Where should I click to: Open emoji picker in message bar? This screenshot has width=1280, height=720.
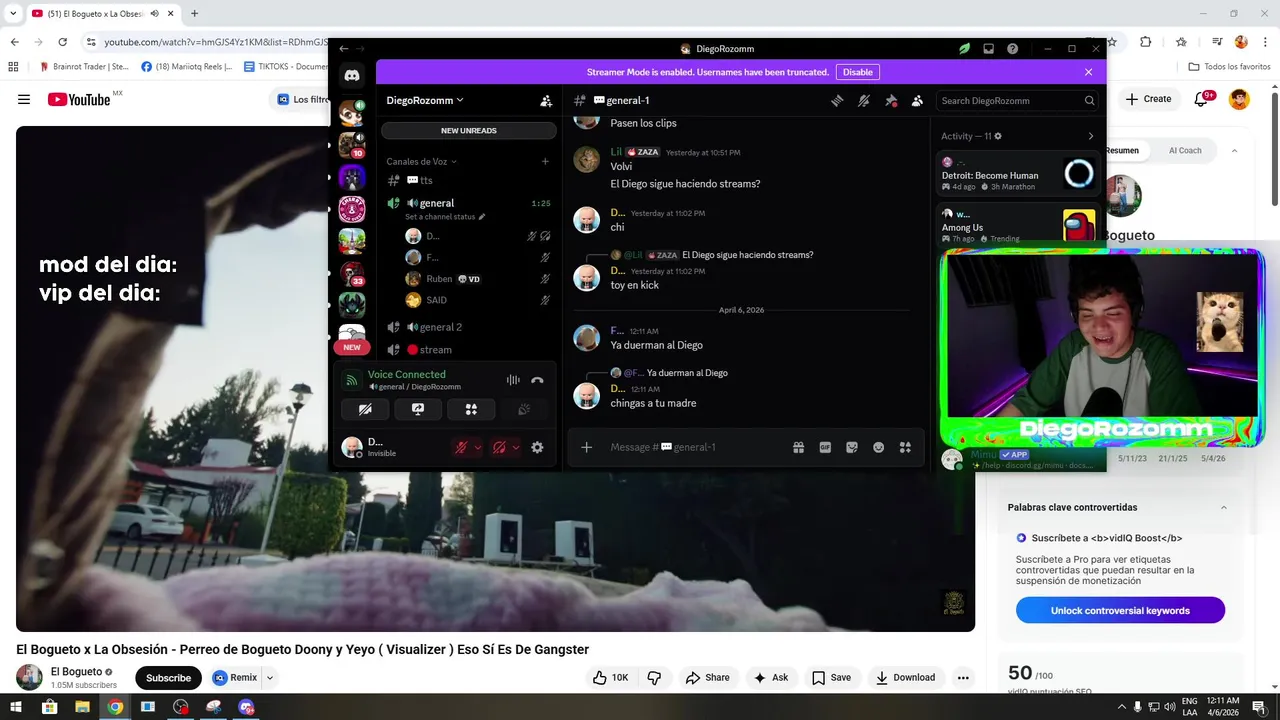pos(878,447)
